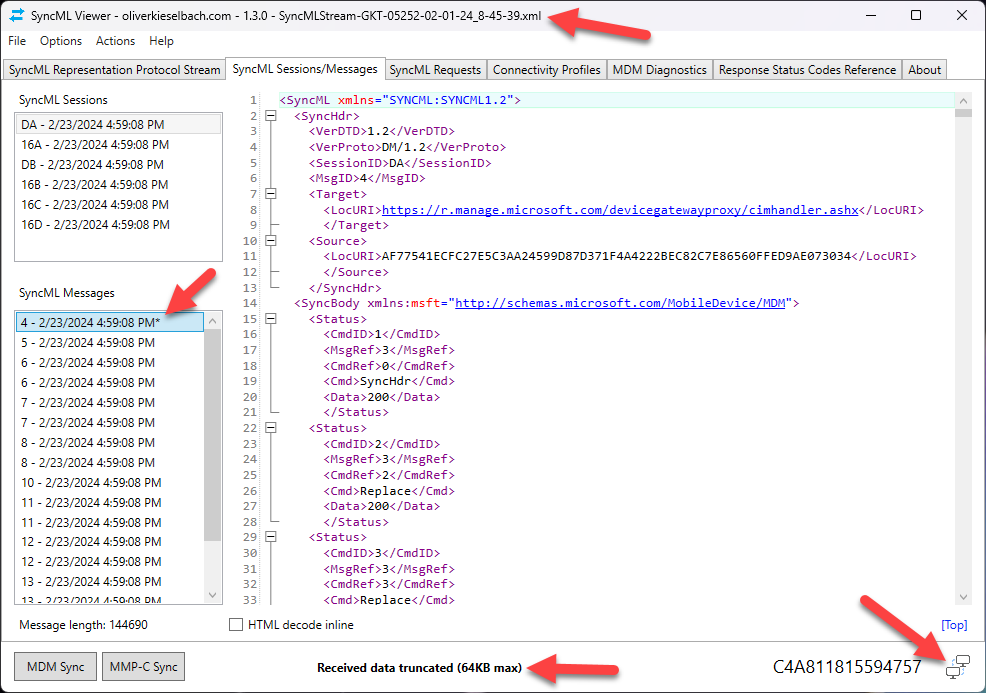Open the Response Status Codes Reference tab
This screenshot has height=693, width=986.
coord(807,70)
